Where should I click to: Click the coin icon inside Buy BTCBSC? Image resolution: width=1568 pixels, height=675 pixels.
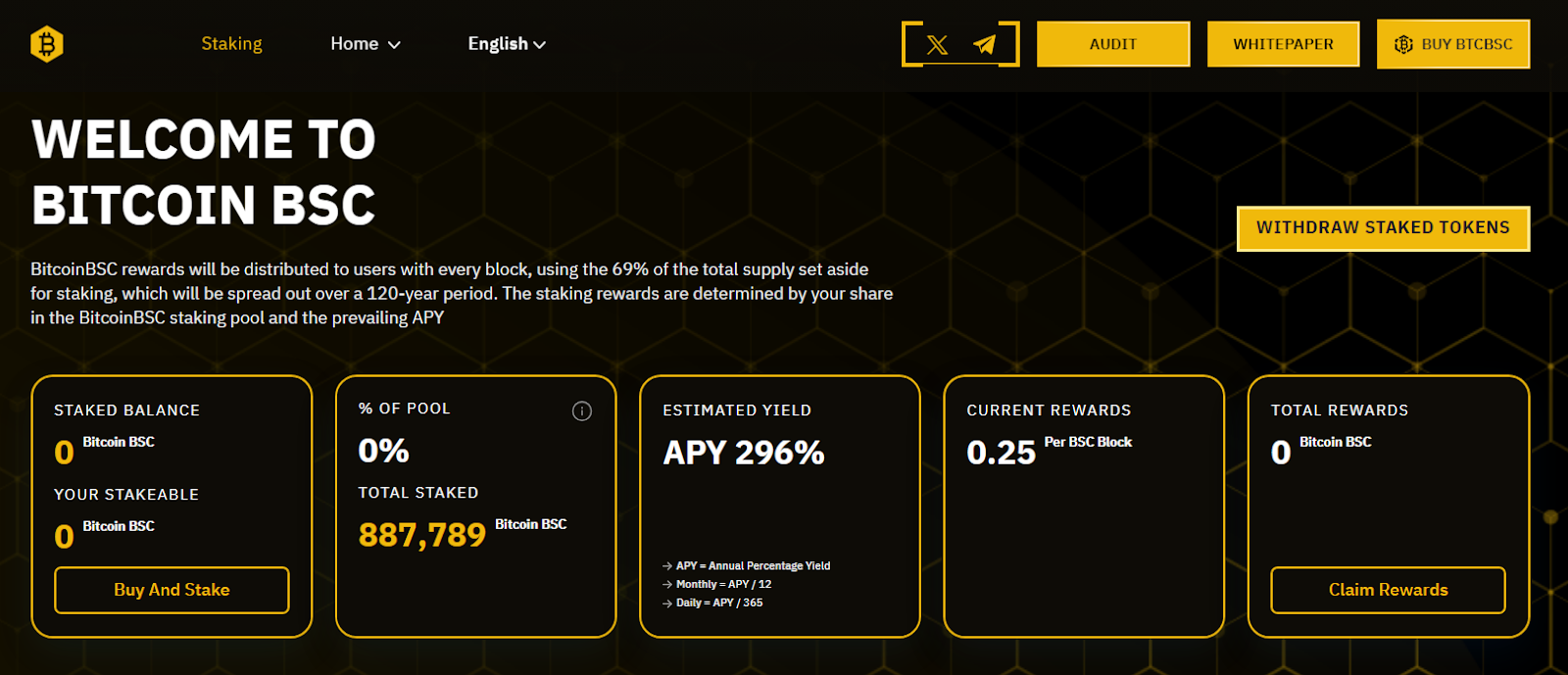click(x=1403, y=45)
